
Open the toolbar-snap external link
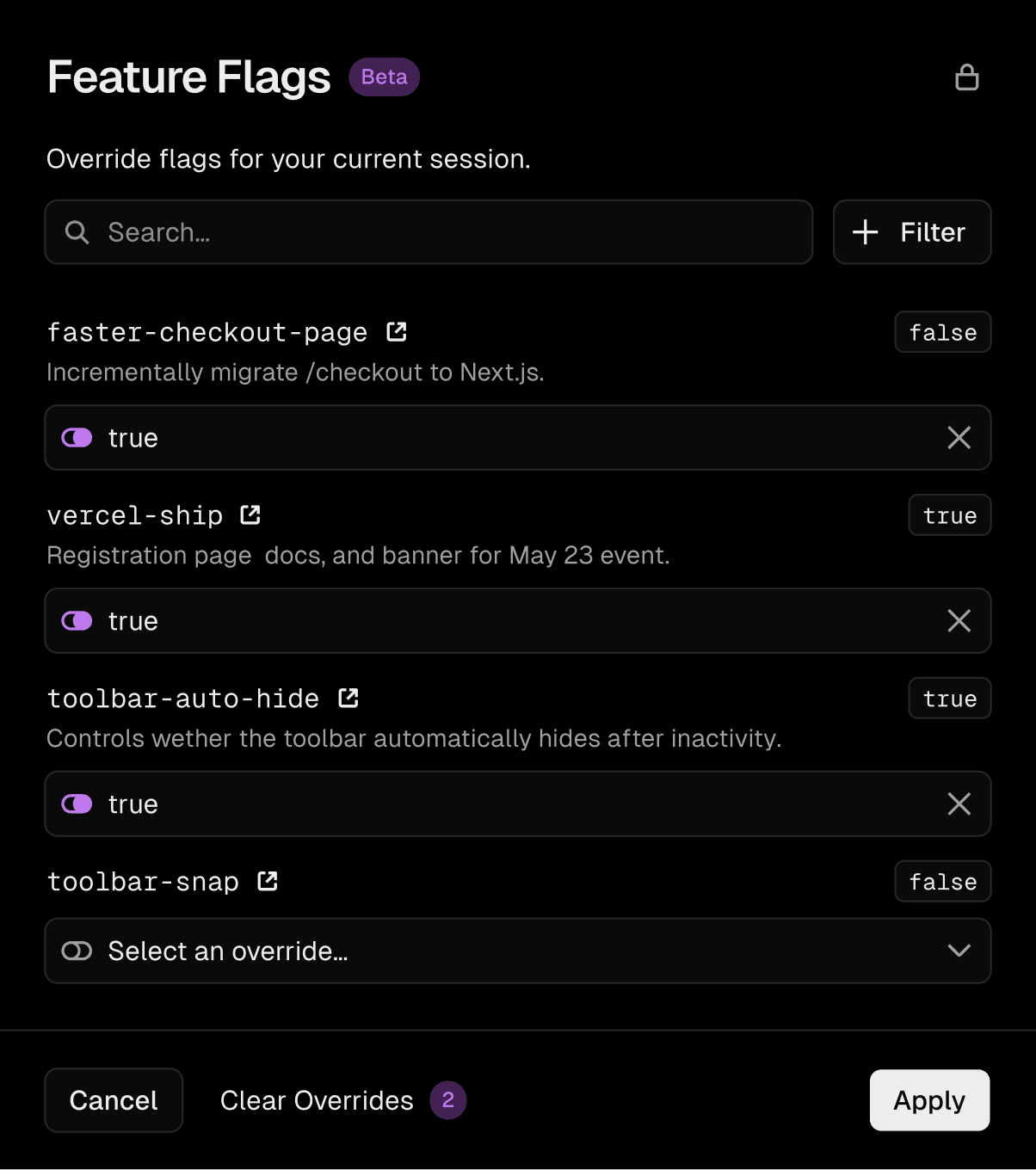click(x=267, y=880)
